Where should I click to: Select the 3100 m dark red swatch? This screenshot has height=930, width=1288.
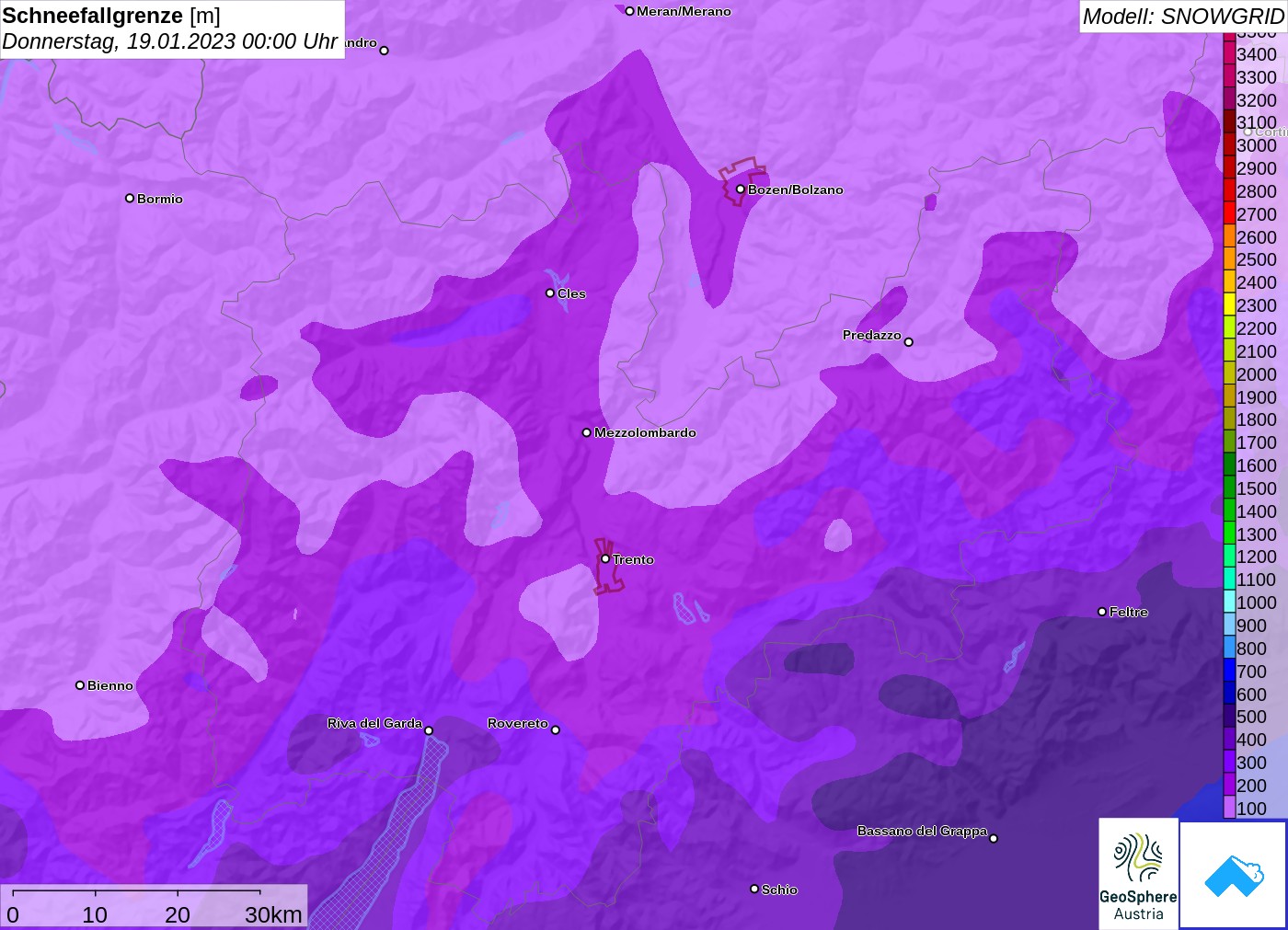click(x=1229, y=121)
